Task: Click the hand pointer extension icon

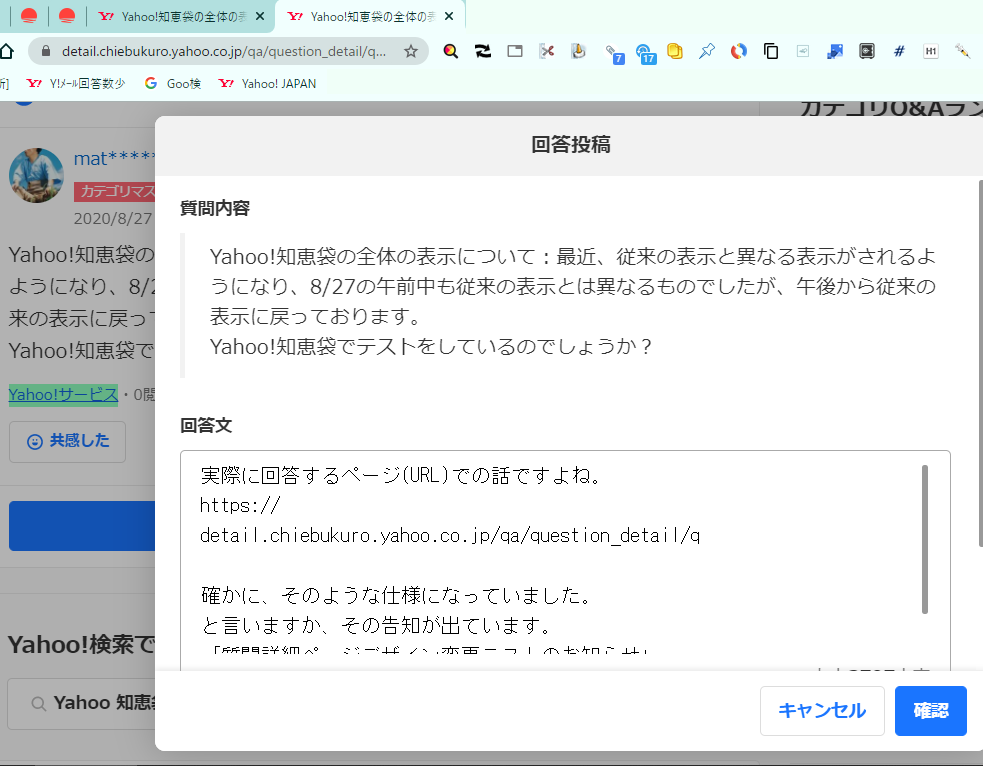Action: coord(579,51)
